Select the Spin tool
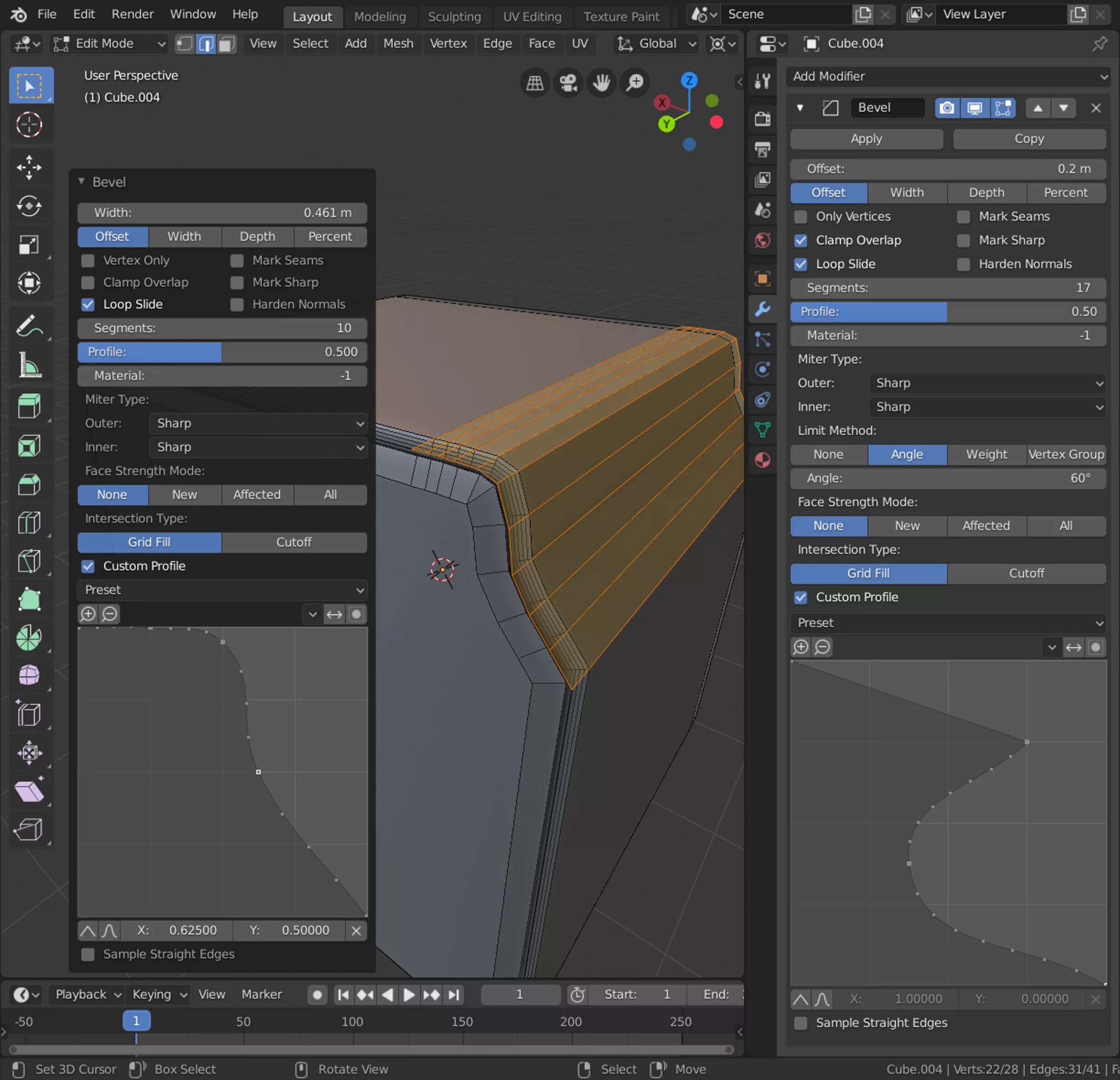 29,638
